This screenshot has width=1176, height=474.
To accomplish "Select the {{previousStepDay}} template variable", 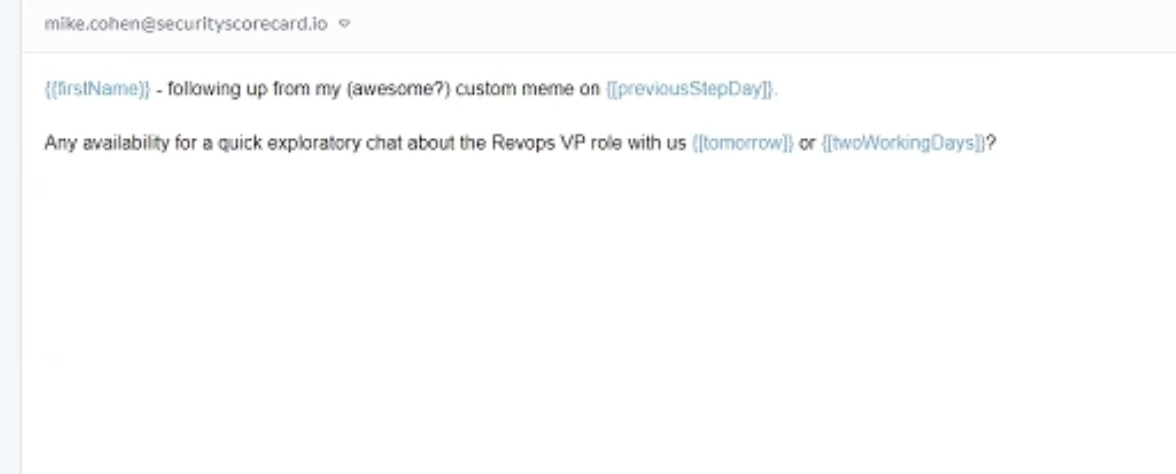I will point(690,89).
